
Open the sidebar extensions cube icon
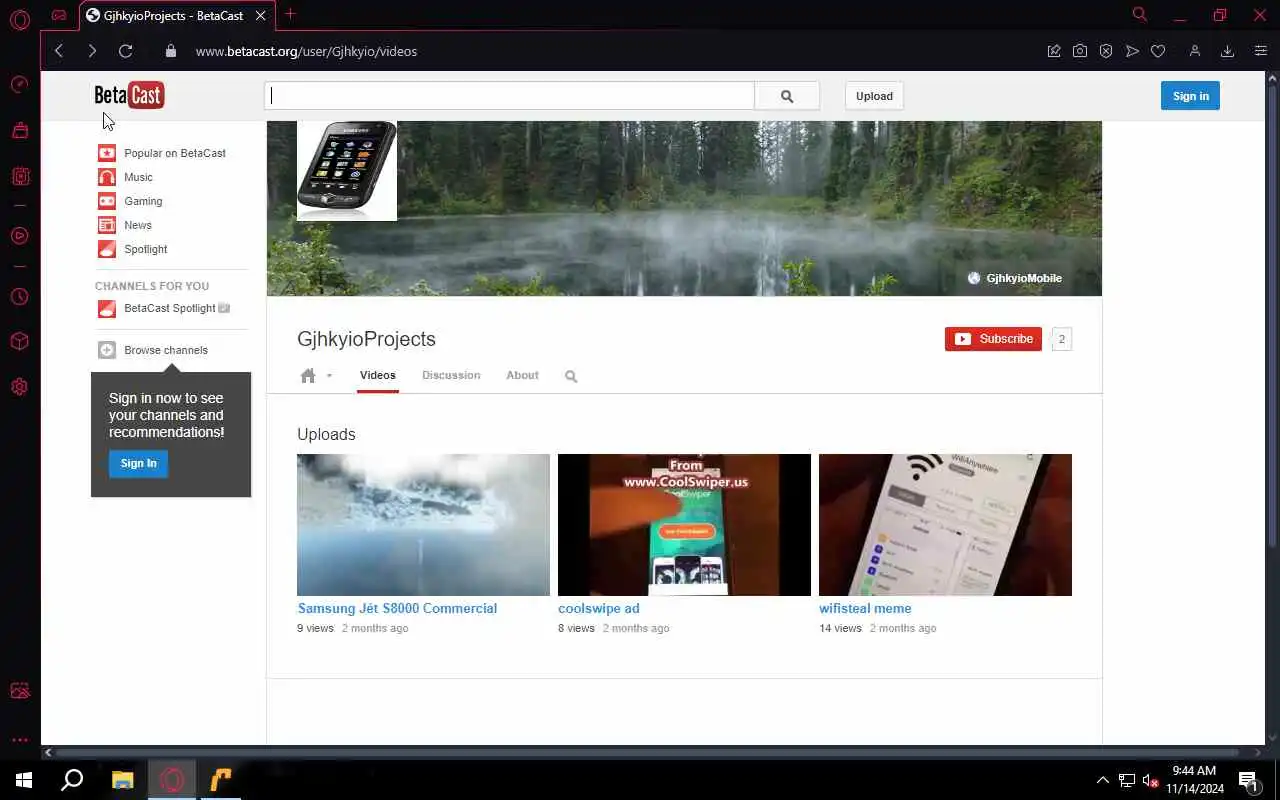[19, 341]
